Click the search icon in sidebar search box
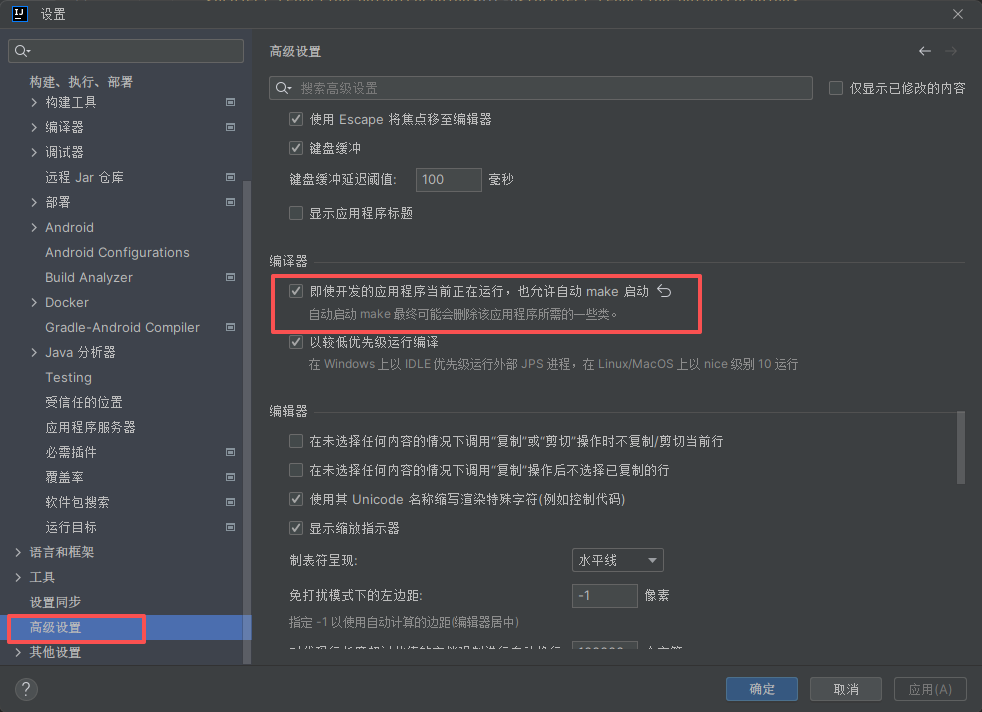This screenshot has height=712, width=982. pos(23,51)
